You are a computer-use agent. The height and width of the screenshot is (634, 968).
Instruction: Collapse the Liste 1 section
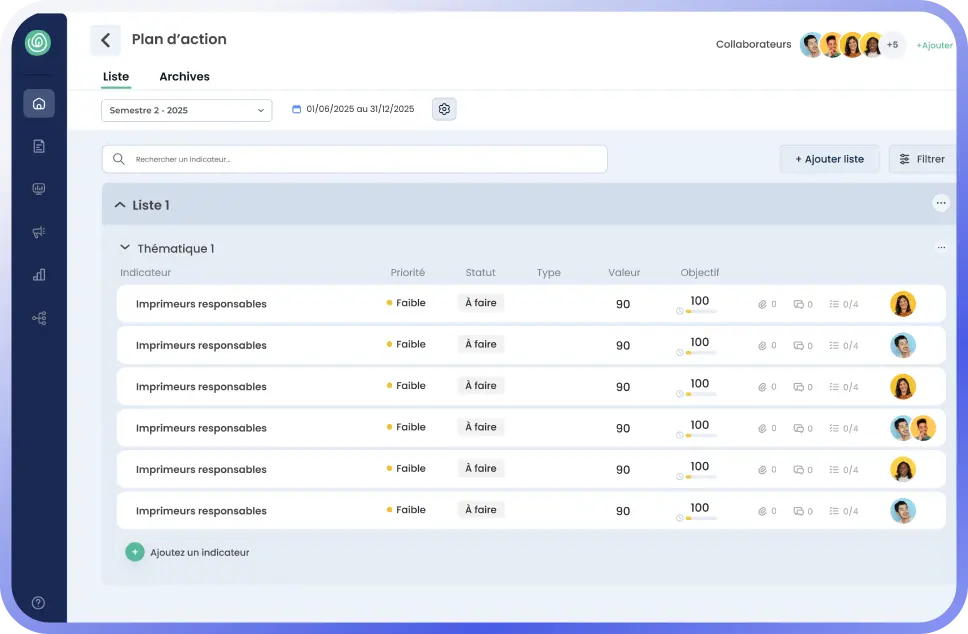click(120, 205)
